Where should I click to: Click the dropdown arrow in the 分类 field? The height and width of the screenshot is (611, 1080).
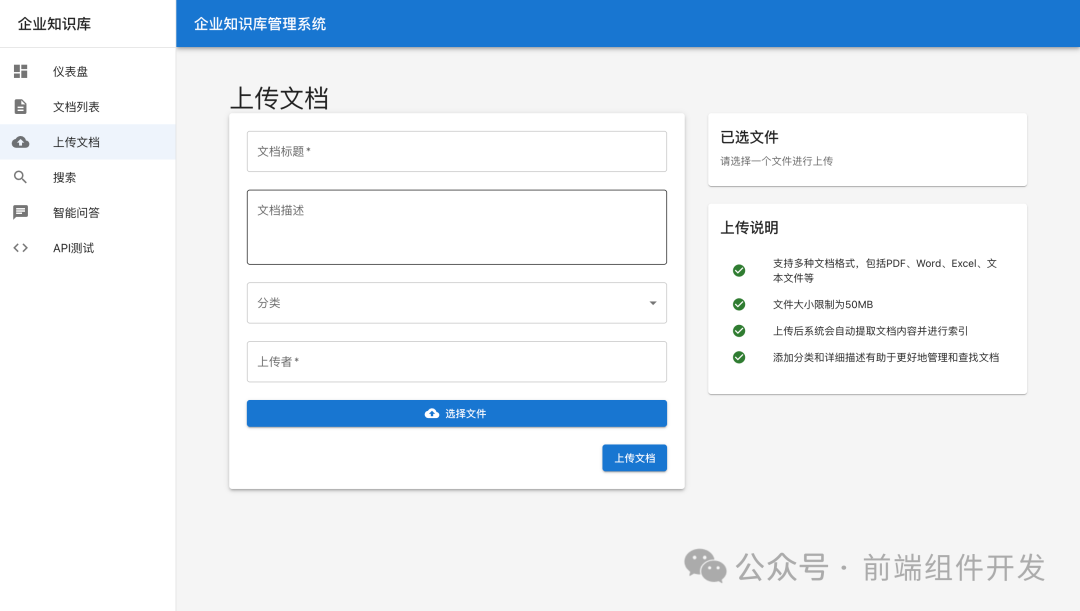pos(652,302)
